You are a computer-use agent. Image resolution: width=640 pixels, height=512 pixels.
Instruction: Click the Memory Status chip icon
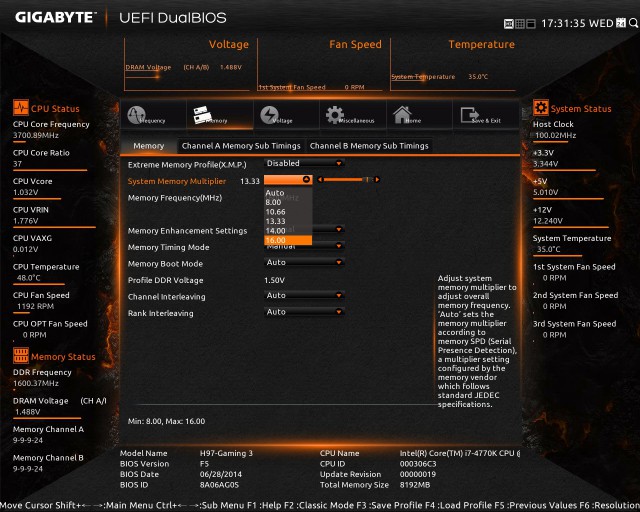pyautogui.click(x=20, y=356)
